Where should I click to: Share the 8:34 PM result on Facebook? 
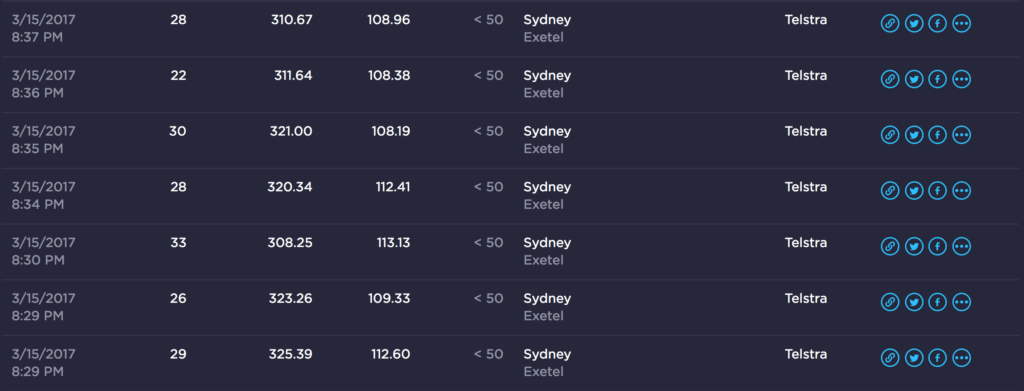[937, 191]
